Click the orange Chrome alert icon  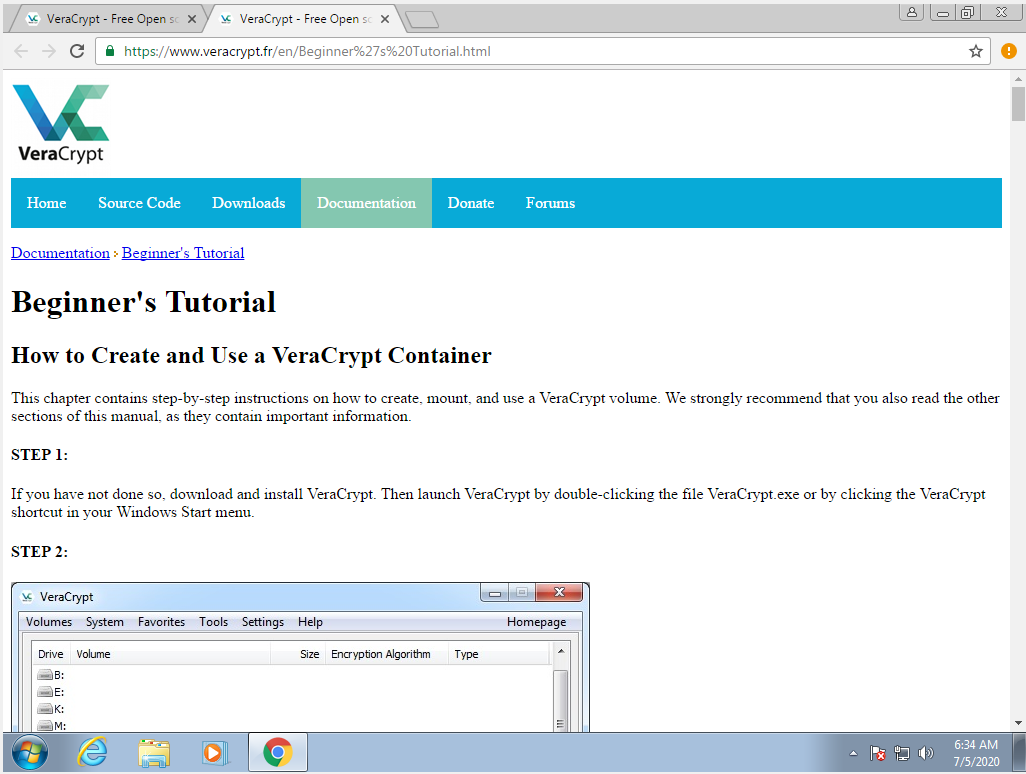tap(1008, 51)
